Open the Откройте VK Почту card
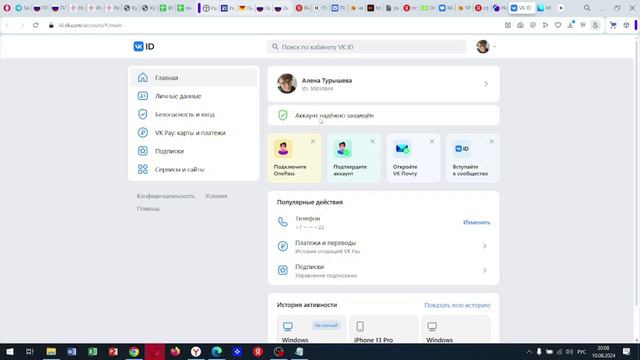Image resolution: width=640 pixels, height=360 pixels. (x=413, y=158)
